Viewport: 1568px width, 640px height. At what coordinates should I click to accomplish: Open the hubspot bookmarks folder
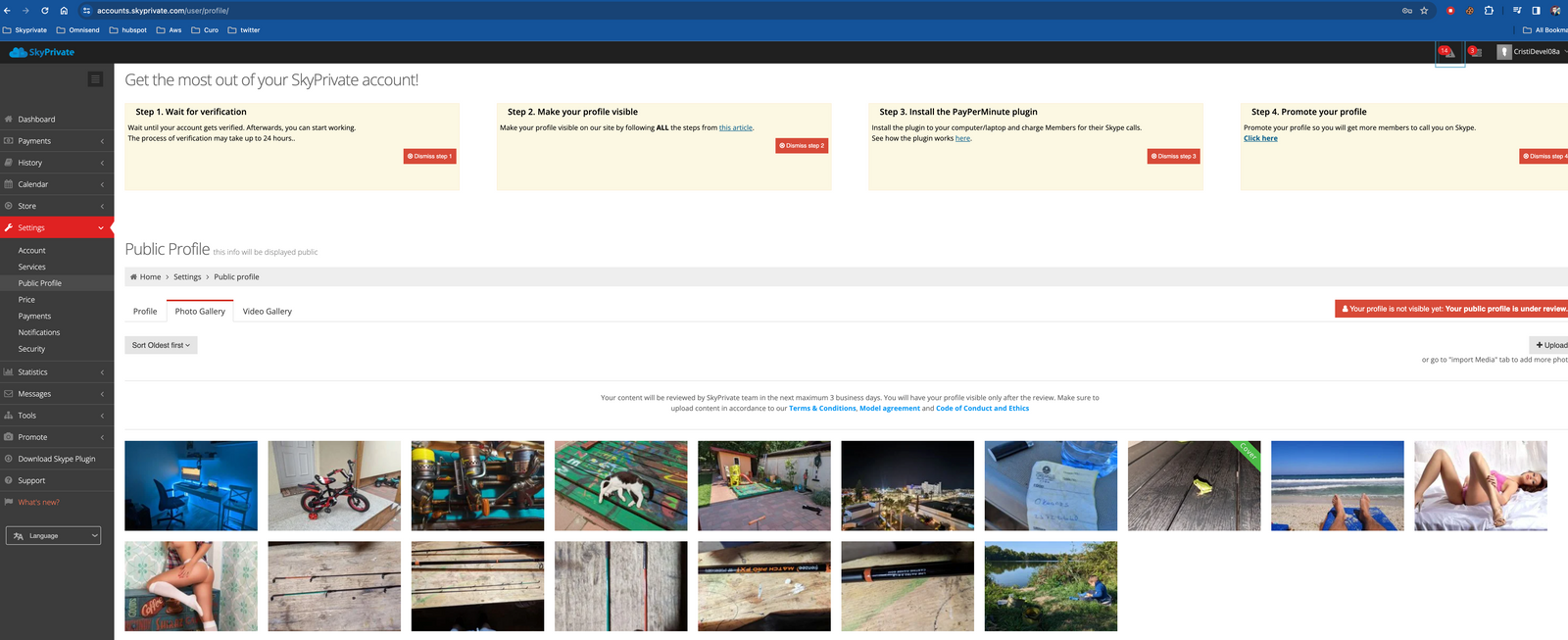point(128,30)
